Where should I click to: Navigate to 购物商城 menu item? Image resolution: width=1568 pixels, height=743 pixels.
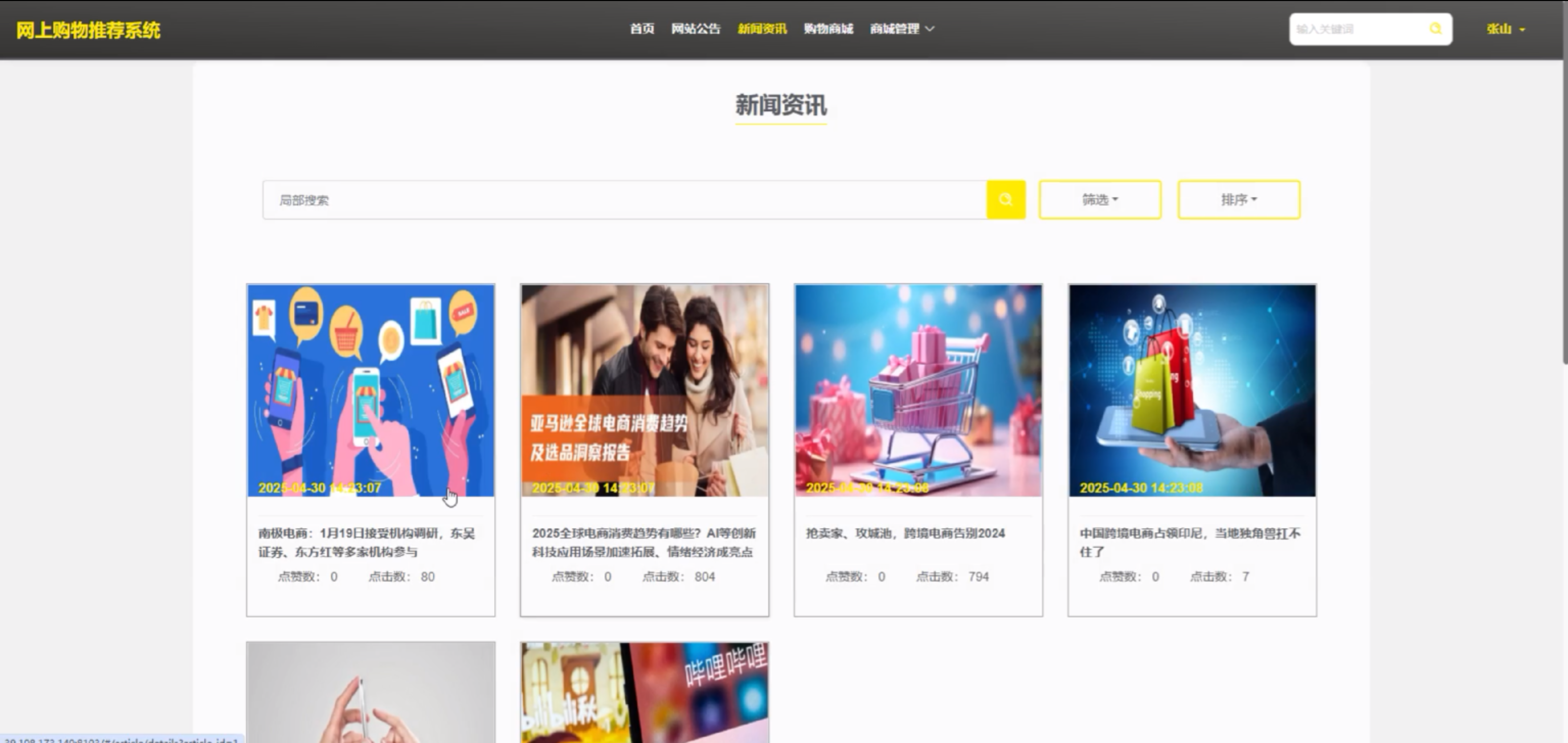(828, 29)
